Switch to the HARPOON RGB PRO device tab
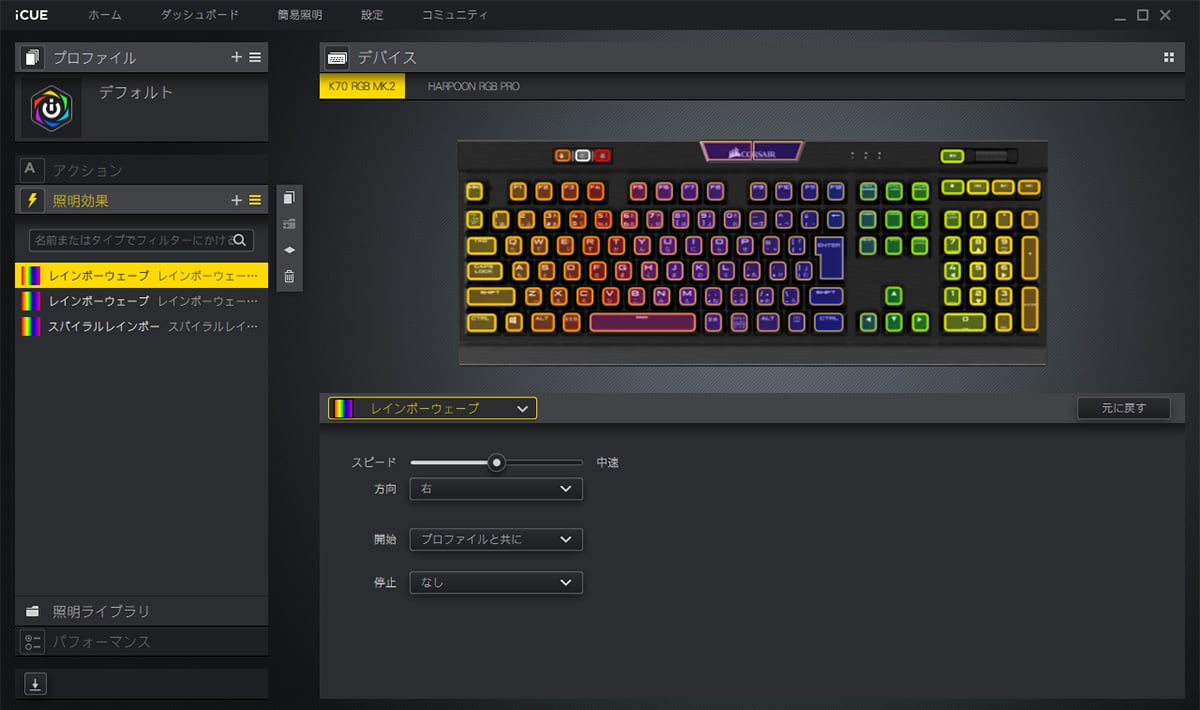The image size is (1200, 710). click(474, 86)
